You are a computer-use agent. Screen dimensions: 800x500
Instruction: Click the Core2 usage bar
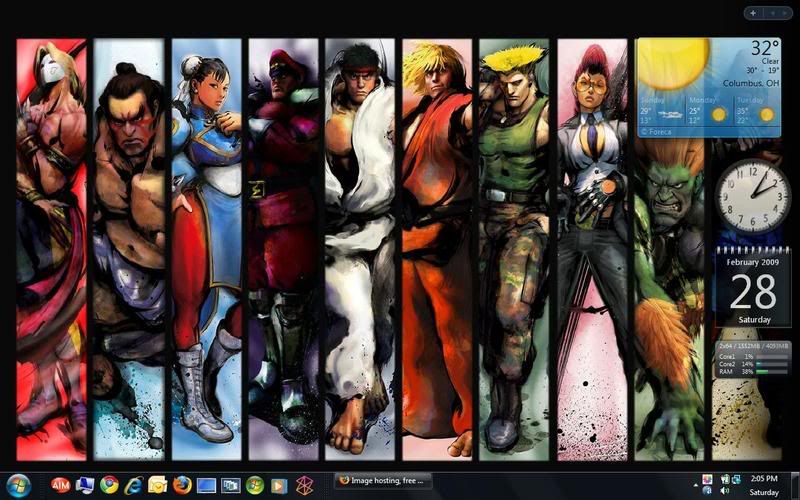pos(771,364)
